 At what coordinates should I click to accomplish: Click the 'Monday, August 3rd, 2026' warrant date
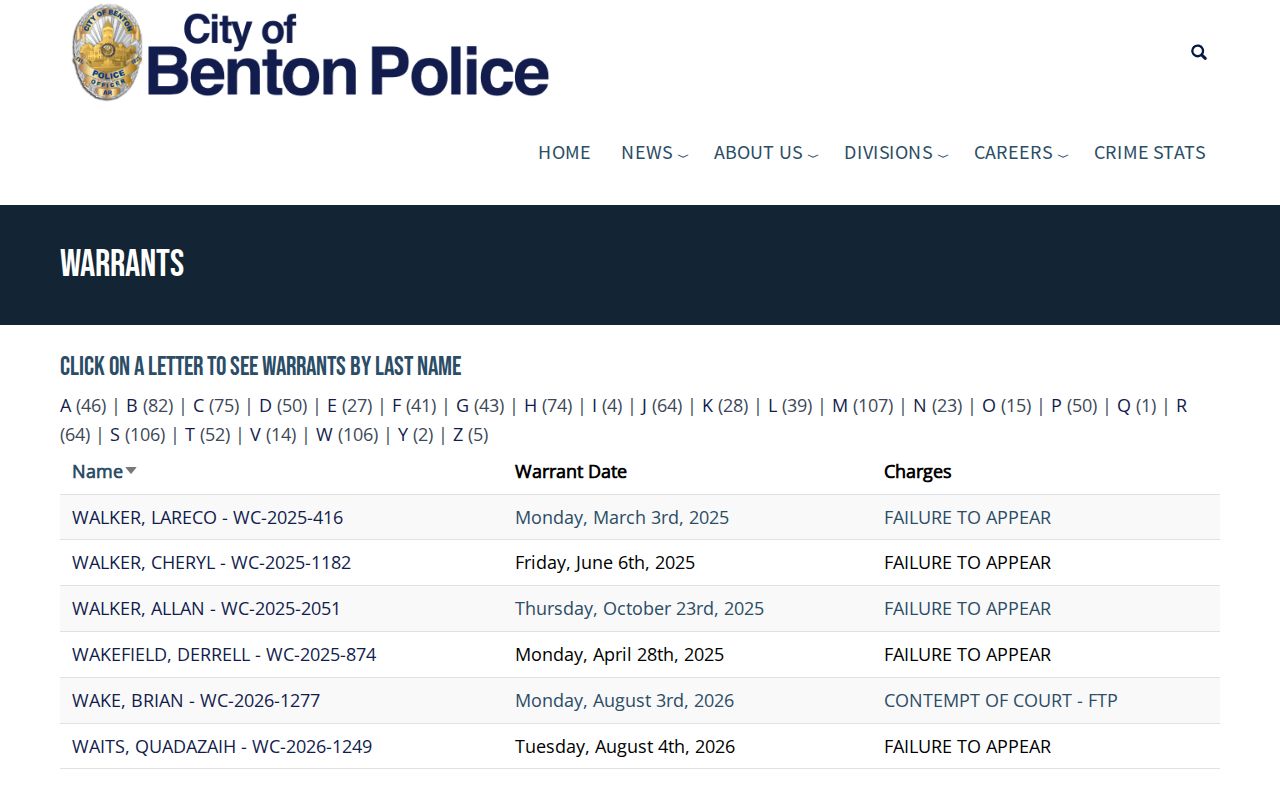tap(624, 701)
